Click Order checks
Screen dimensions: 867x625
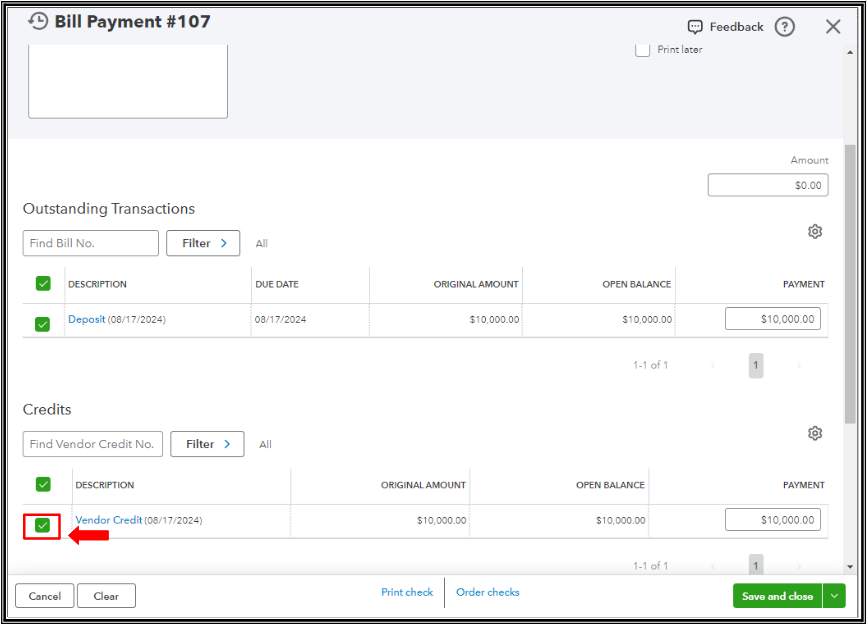[488, 592]
